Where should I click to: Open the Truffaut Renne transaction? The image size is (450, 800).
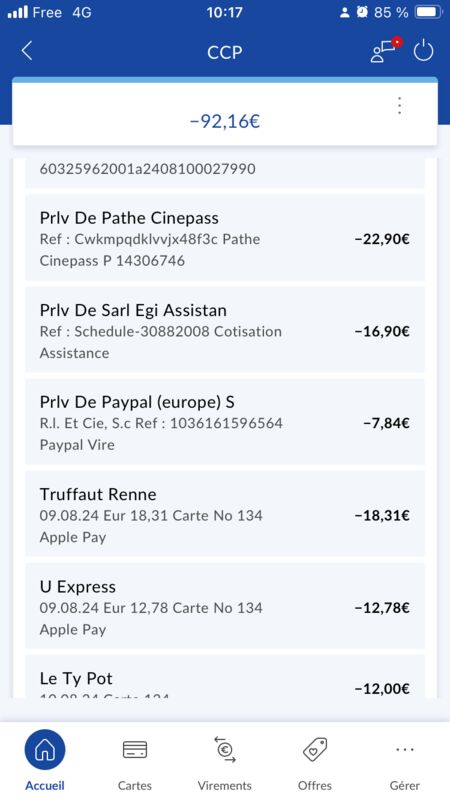(225, 514)
